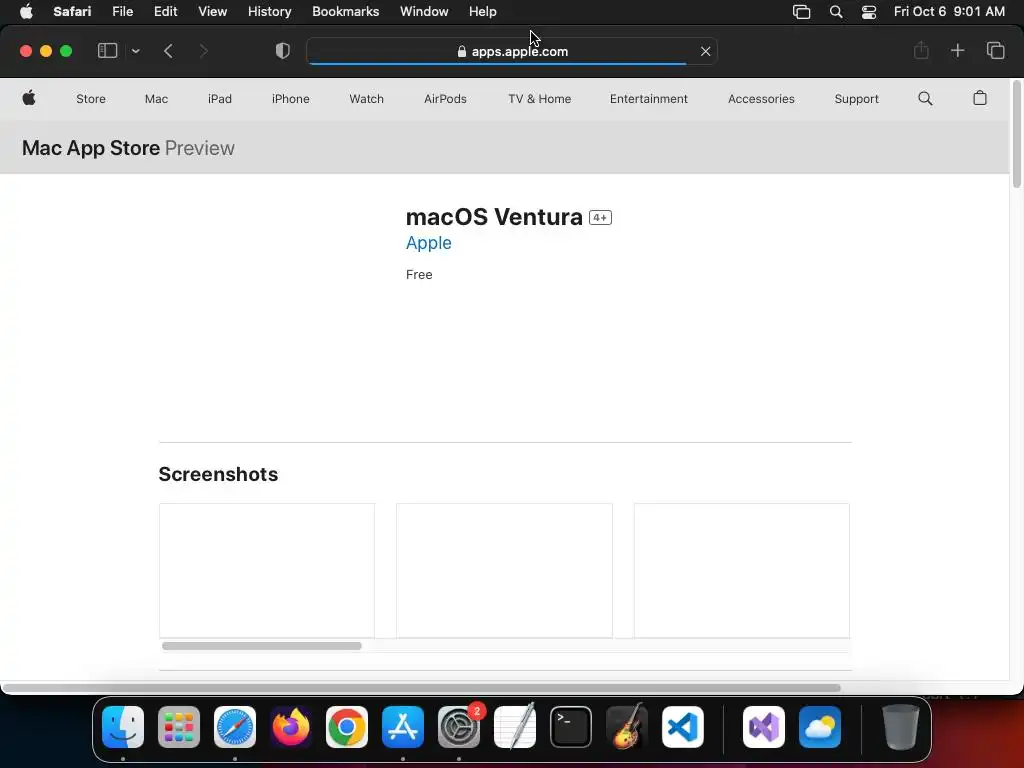Open the Bookmarks menu
1024x768 pixels.
point(345,12)
